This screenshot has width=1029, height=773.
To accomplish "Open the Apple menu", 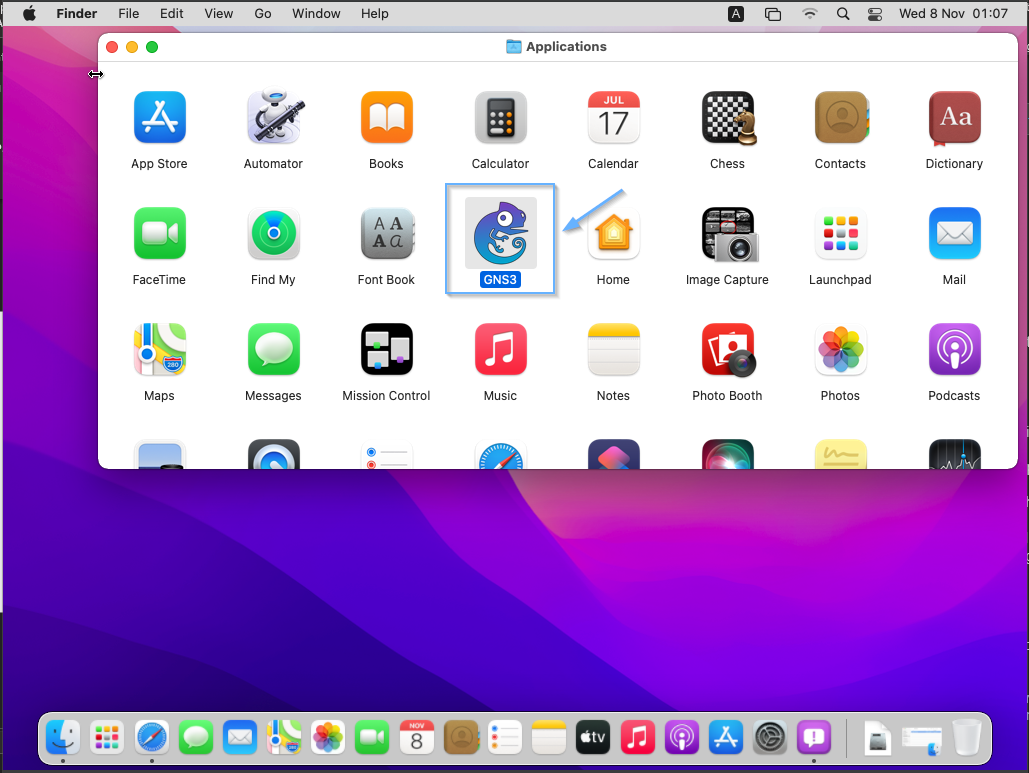I will (x=29, y=14).
